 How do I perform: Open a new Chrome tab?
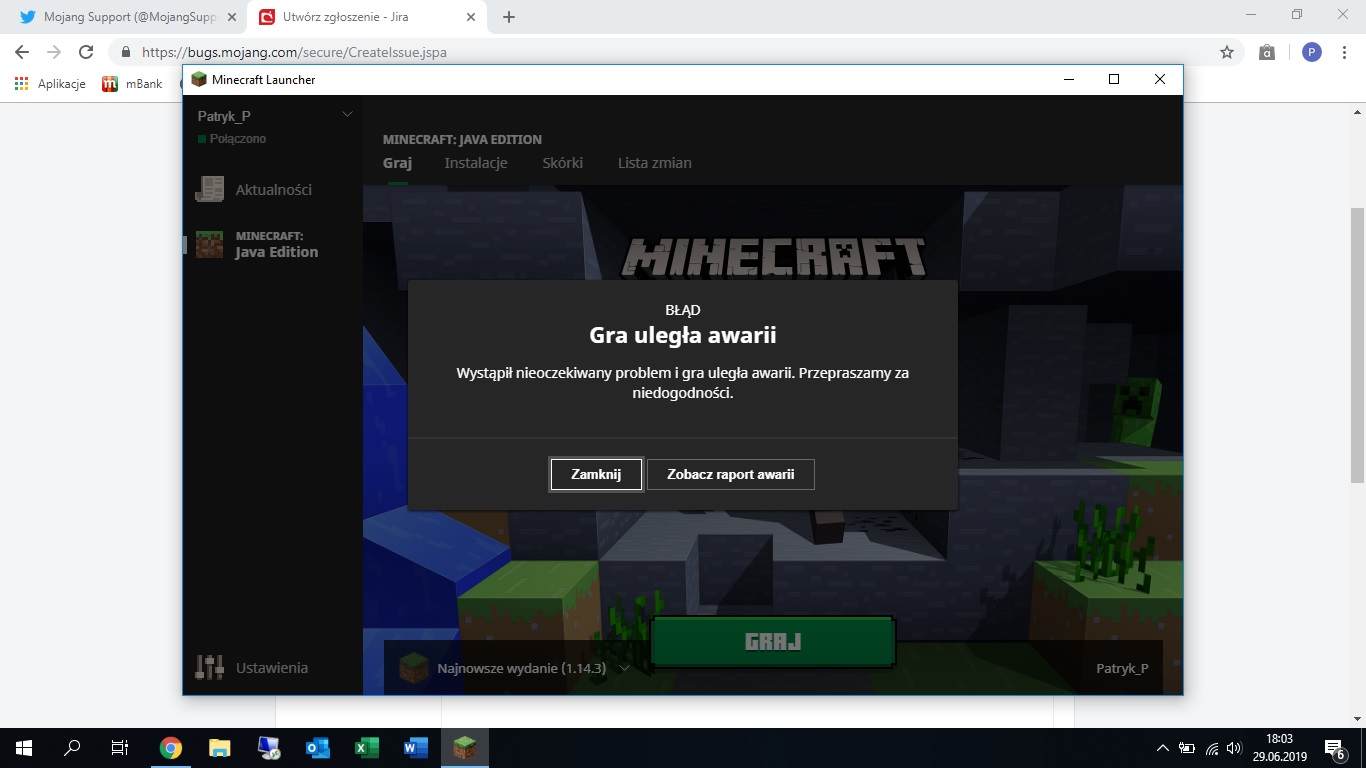(509, 17)
